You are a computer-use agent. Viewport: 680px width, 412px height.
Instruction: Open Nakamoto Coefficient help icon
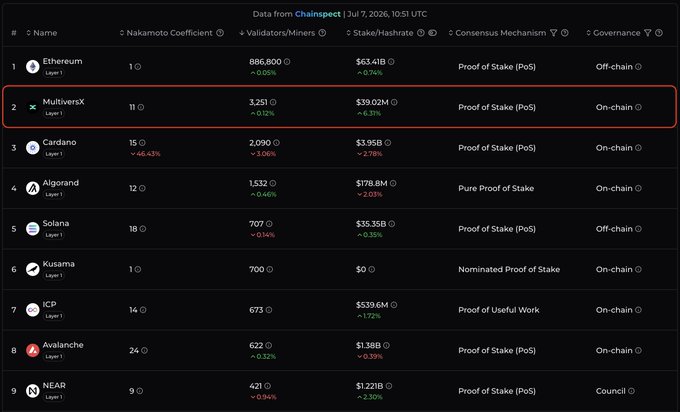[x=220, y=33]
